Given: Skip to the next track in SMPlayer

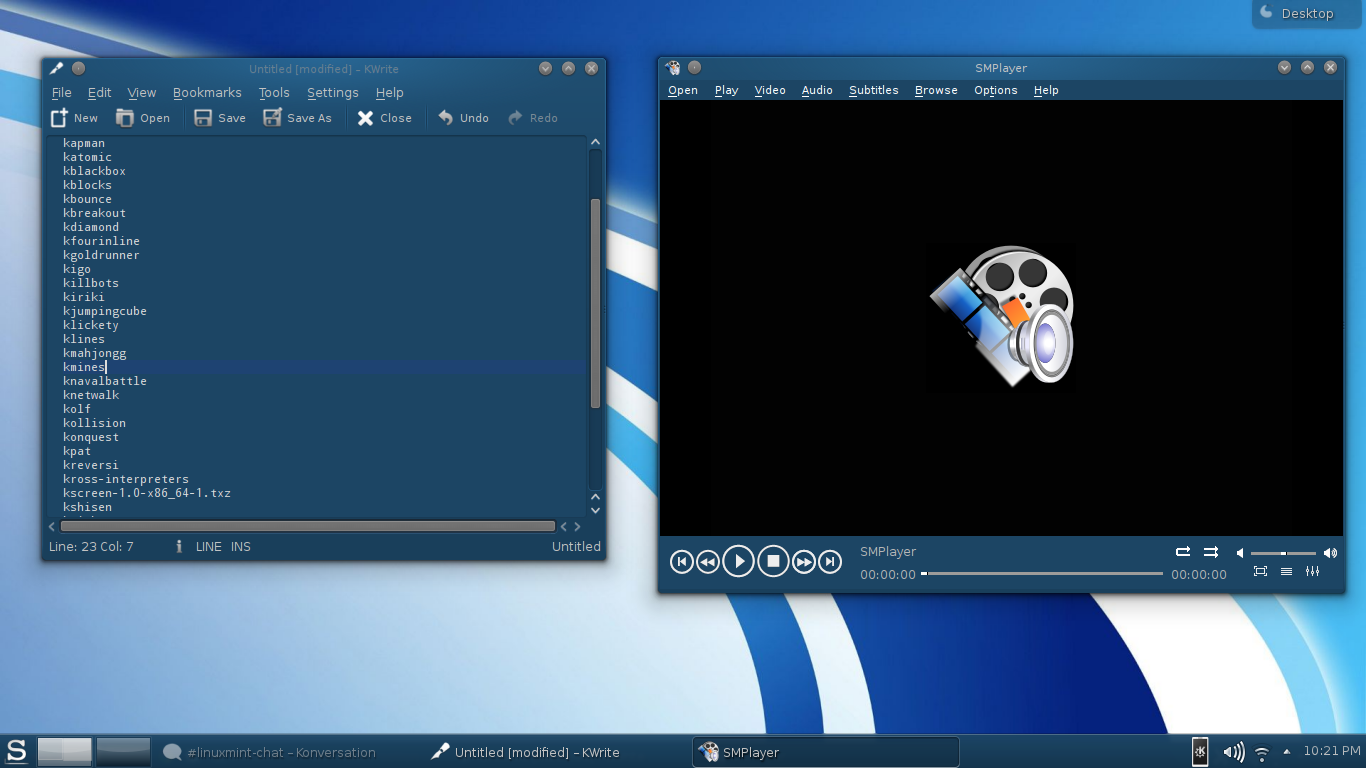Looking at the screenshot, I should point(829,562).
